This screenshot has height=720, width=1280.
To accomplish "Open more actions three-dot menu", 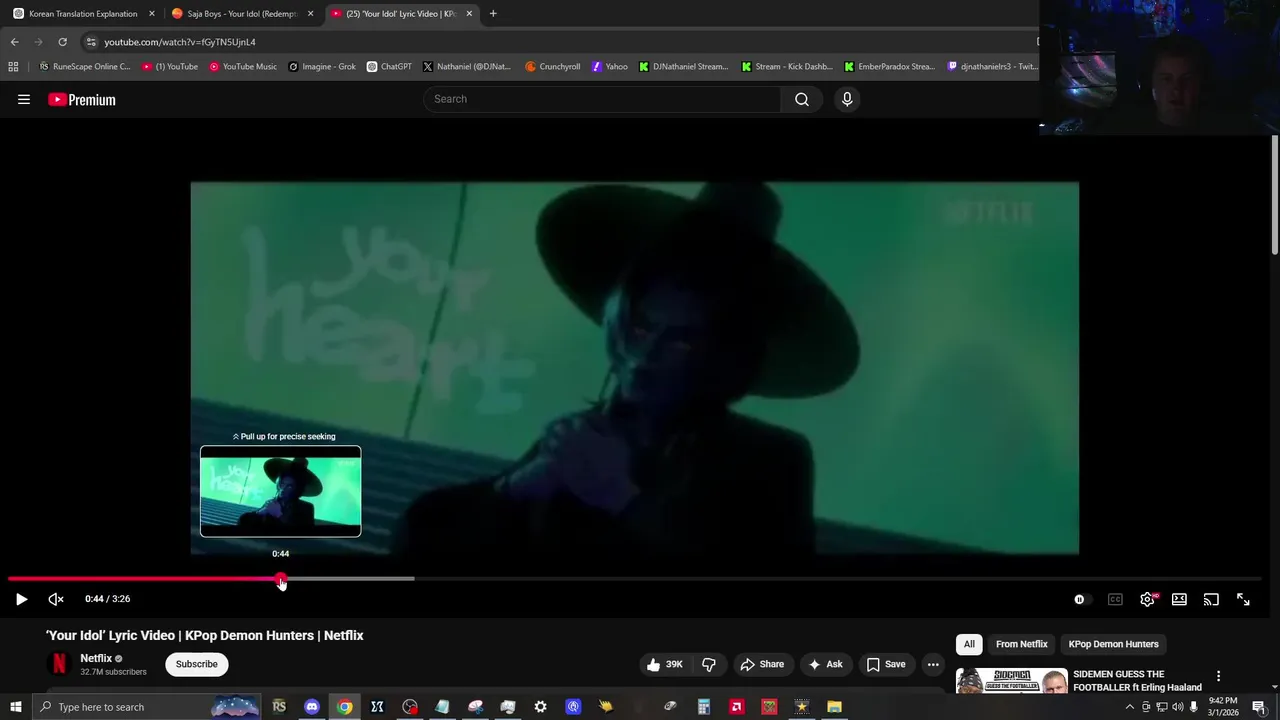I will (x=933, y=664).
